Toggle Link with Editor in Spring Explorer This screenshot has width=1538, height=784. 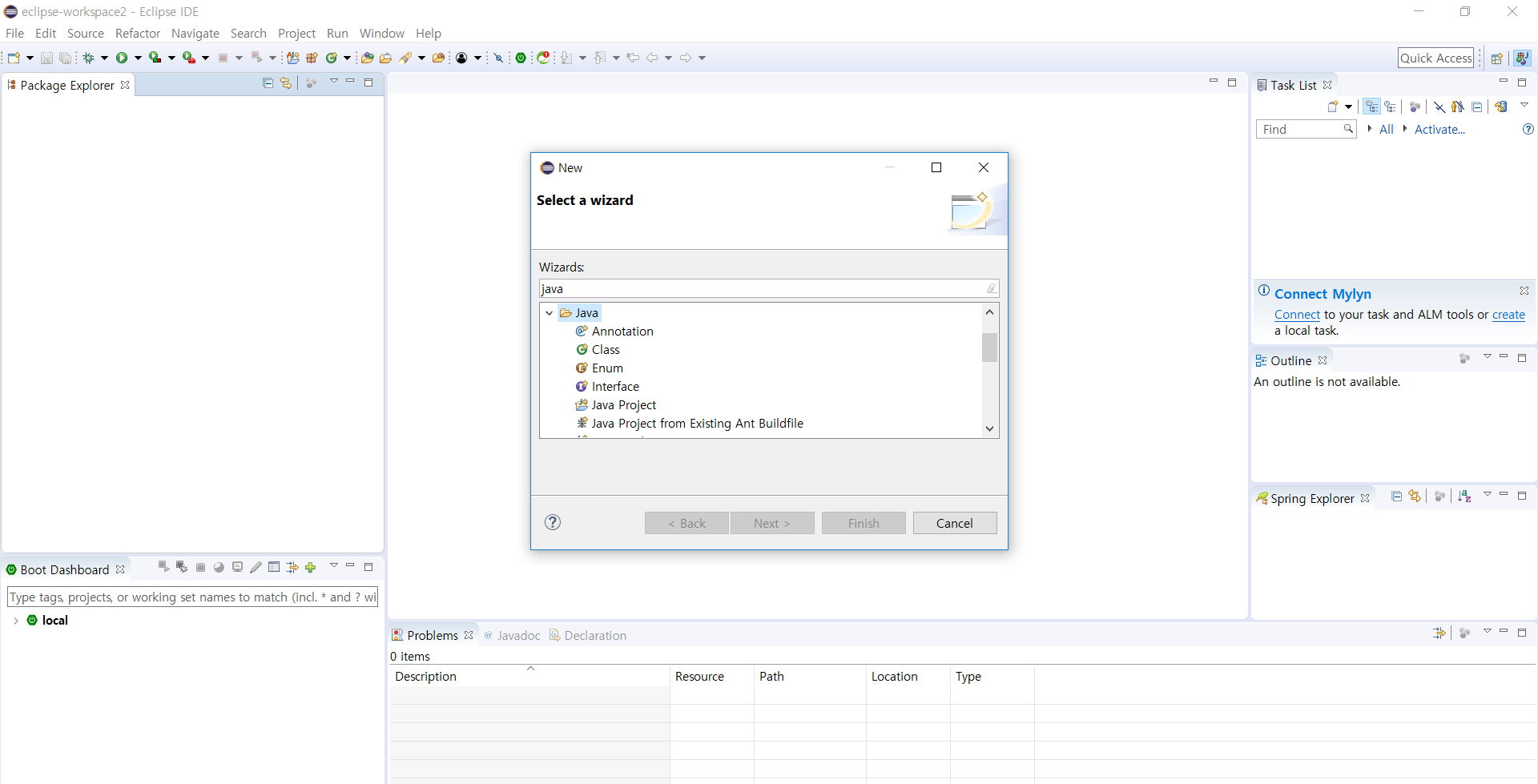tap(1415, 497)
